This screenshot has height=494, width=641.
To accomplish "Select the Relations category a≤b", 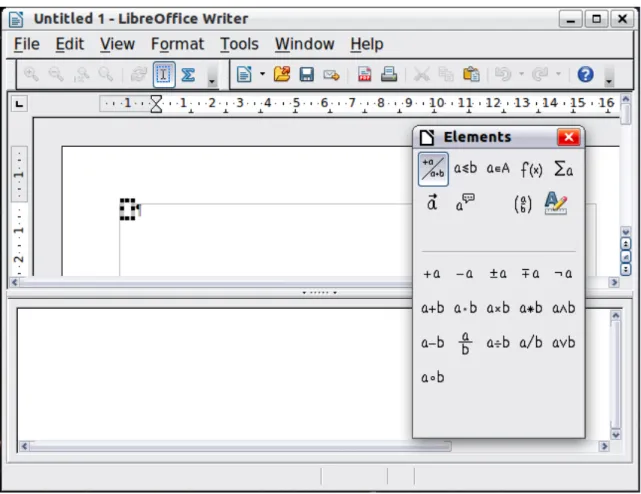I will [465, 168].
